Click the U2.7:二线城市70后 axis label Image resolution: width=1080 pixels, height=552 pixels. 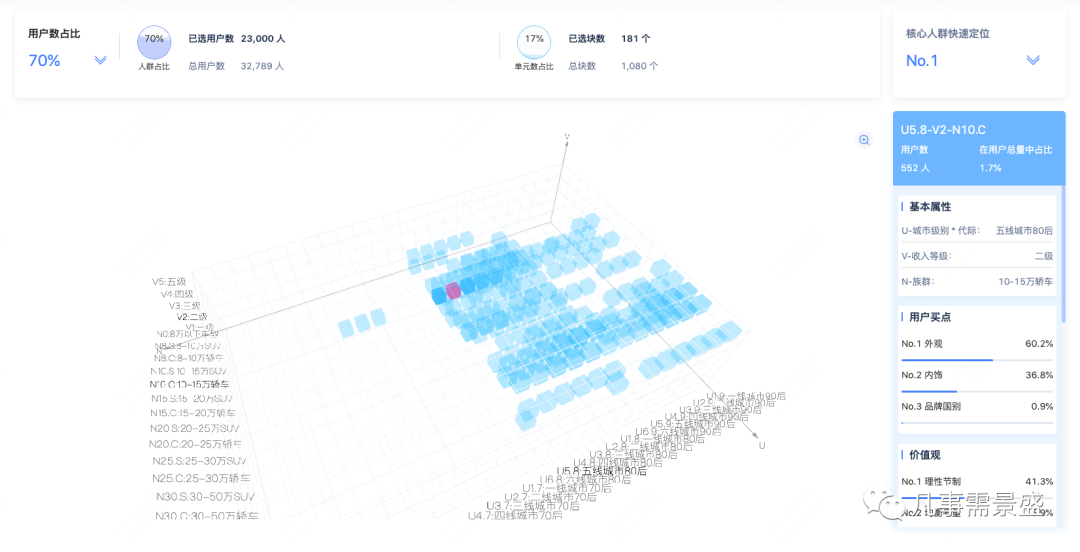[550, 497]
